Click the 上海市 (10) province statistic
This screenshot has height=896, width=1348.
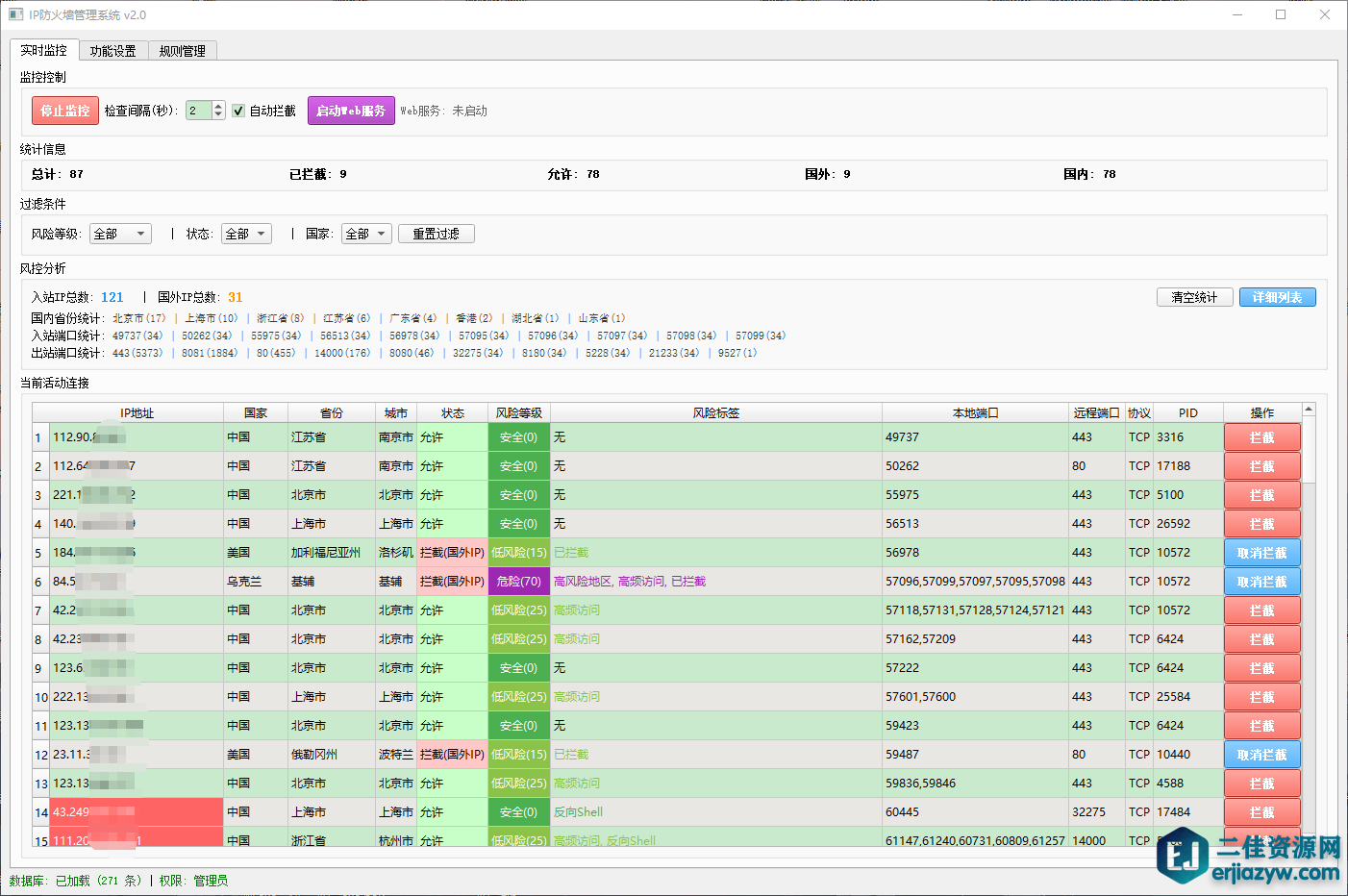(x=212, y=318)
